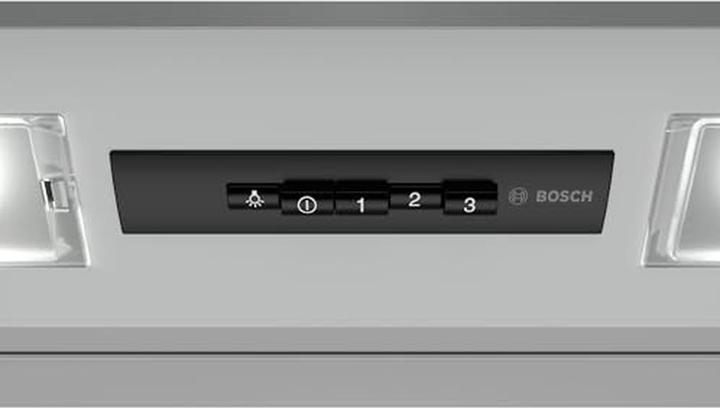
Task: Click raised top edge of switch 1
Action: click(361, 186)
